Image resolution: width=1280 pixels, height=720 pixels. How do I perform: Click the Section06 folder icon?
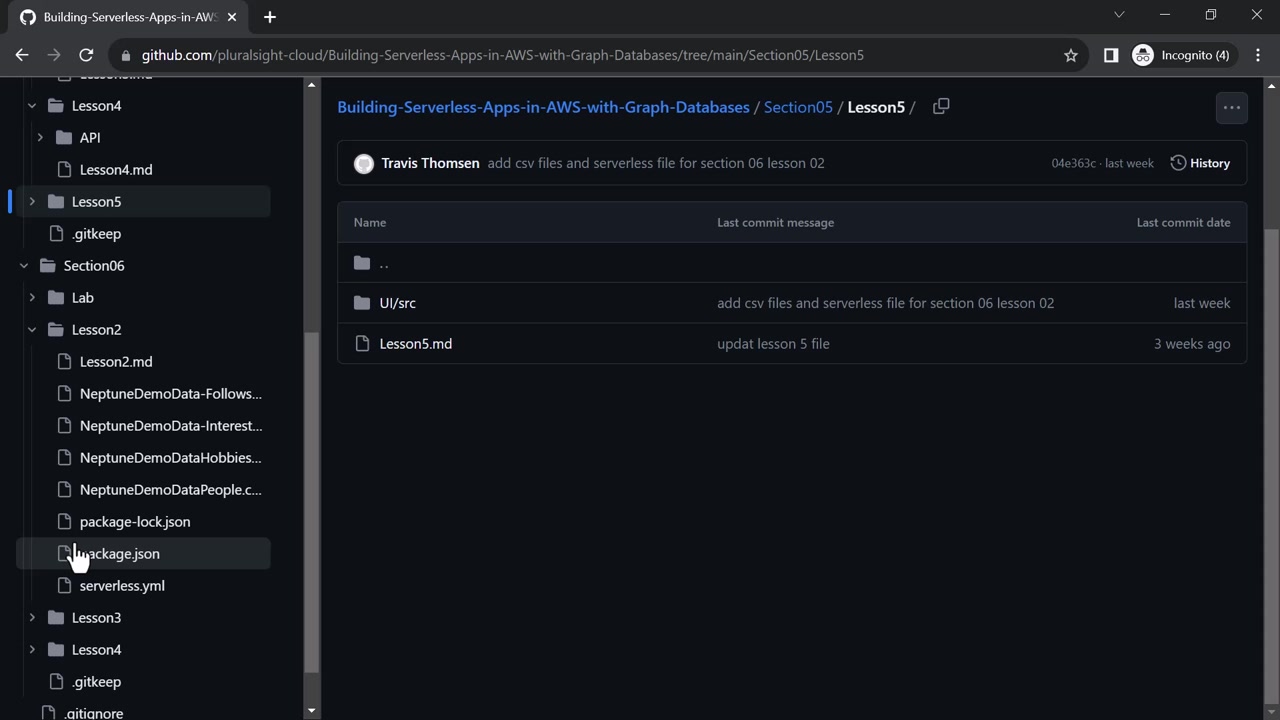[47, 266]
